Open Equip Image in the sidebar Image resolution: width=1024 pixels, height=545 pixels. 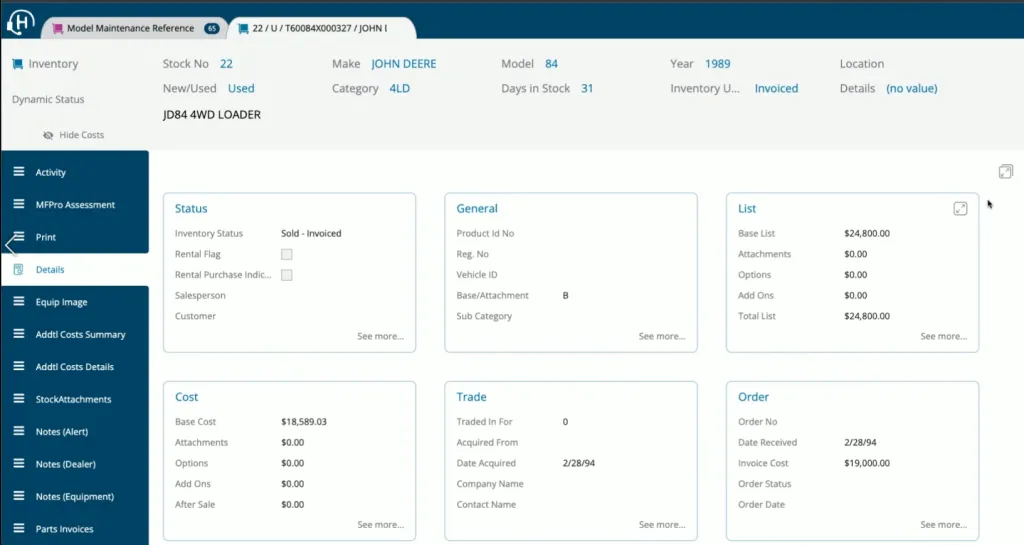pyautogui.click(x=74, y=302)
